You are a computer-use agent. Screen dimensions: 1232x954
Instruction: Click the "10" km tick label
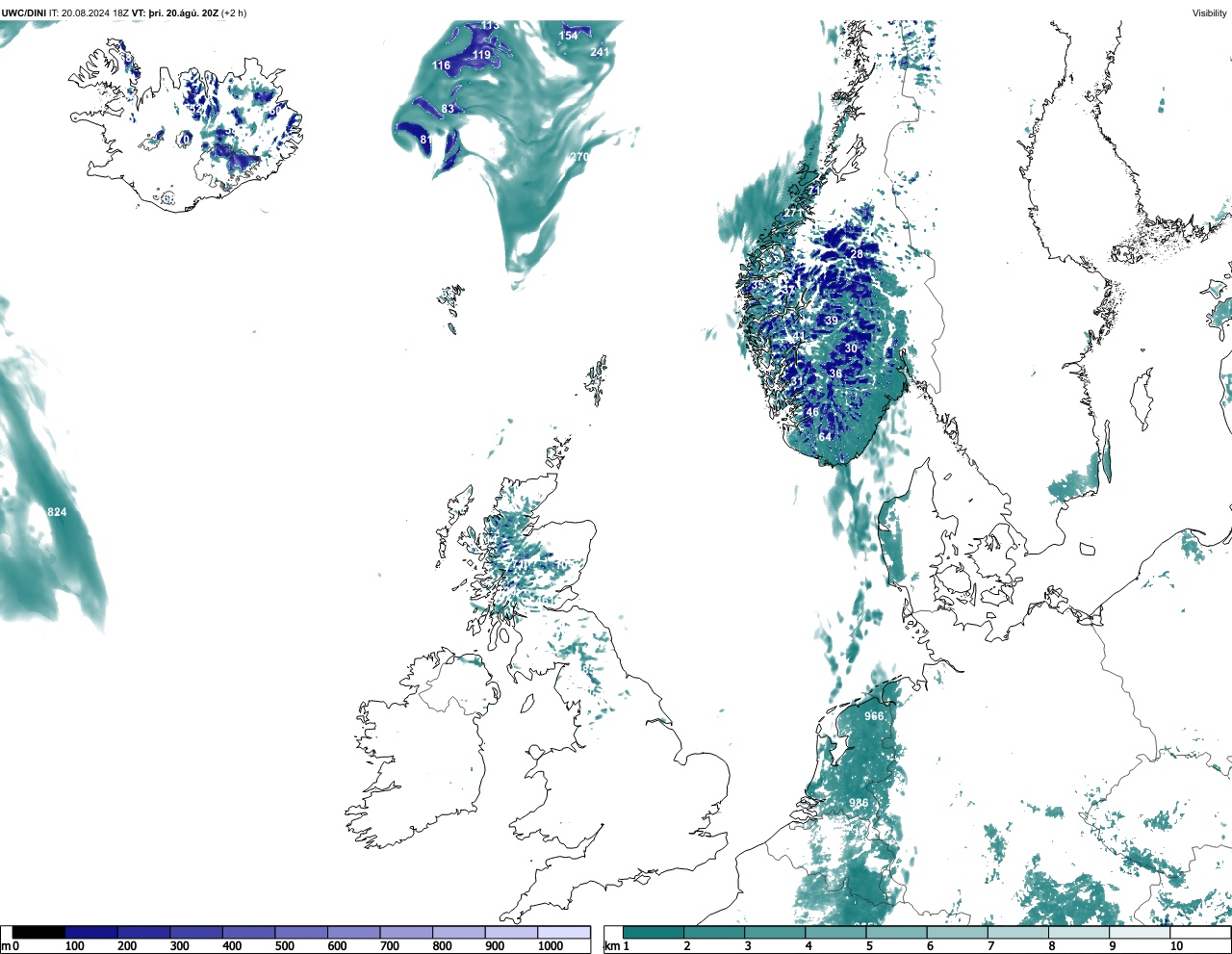1176,946
